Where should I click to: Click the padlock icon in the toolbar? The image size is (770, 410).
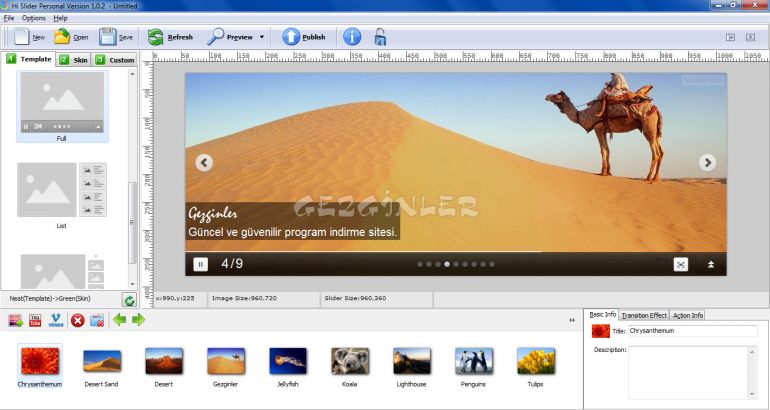point(380,37)
